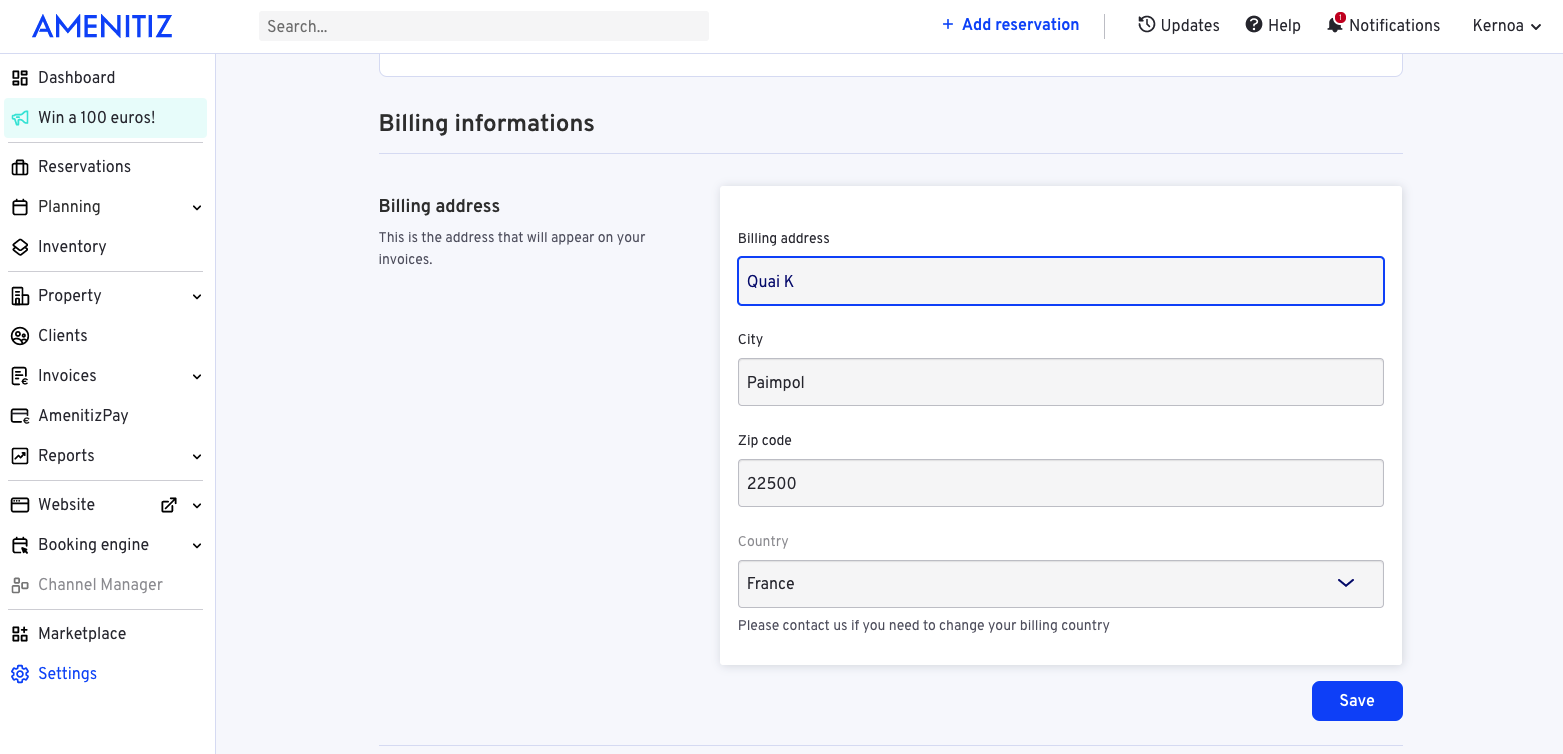Image resolution: width=1563 pixels, height=754 pixels.
Task: Click the Reports chart icon
Action: pyautogui.click(x=20, y=456)
